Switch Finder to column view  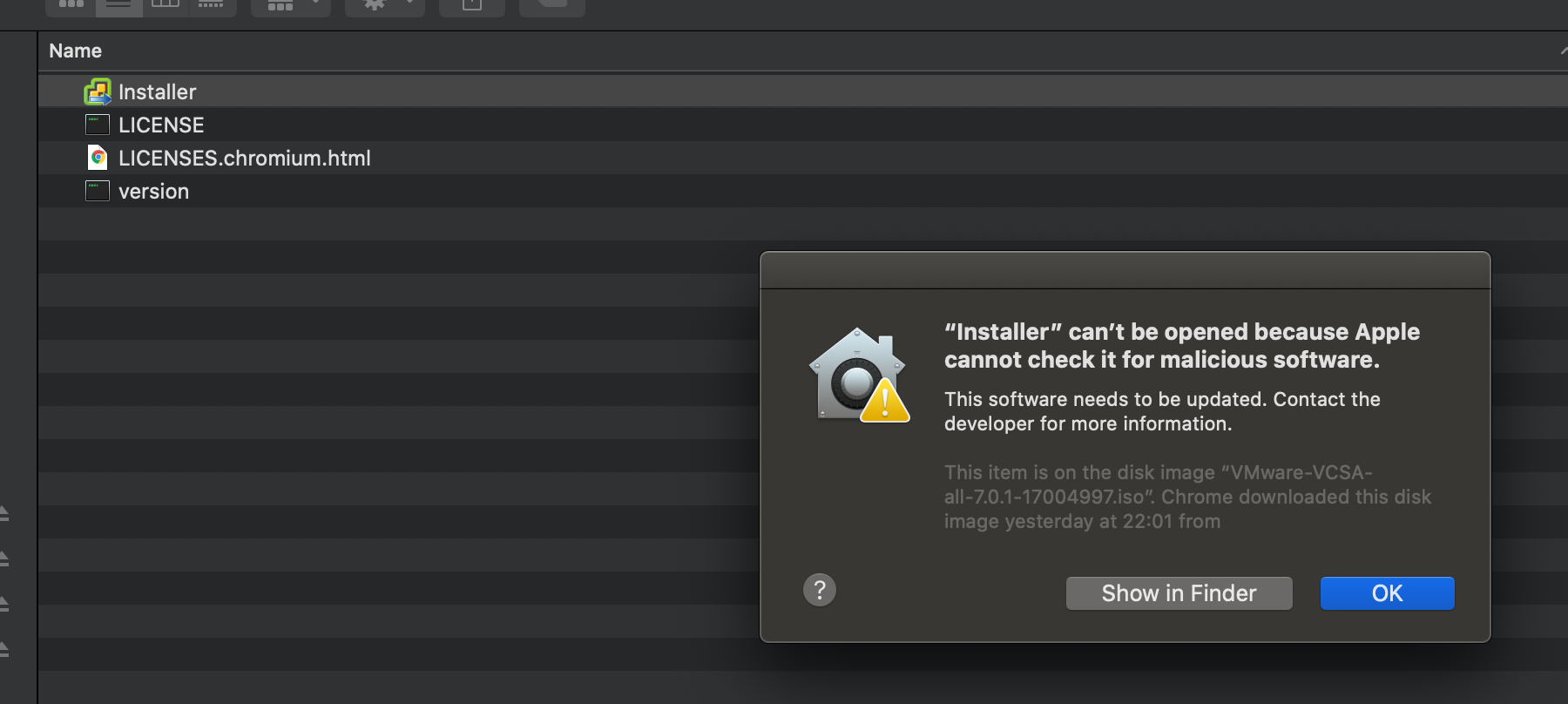(166, 4)
